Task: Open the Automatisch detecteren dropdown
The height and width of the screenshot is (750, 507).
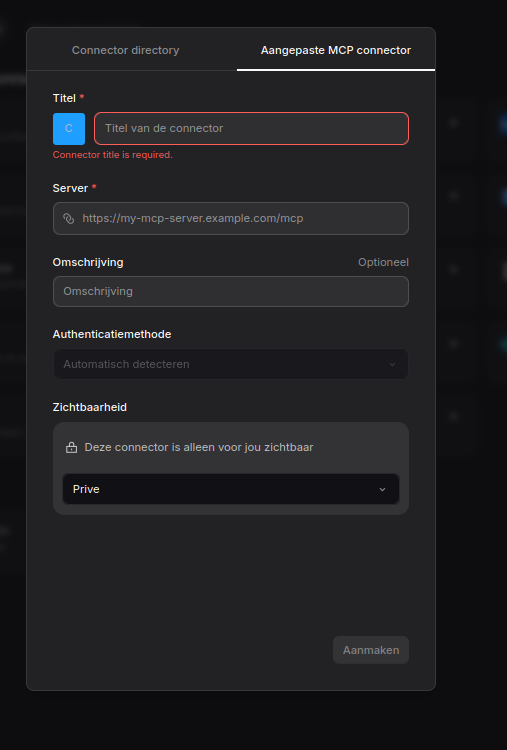Action: click(x=231, y=364)
